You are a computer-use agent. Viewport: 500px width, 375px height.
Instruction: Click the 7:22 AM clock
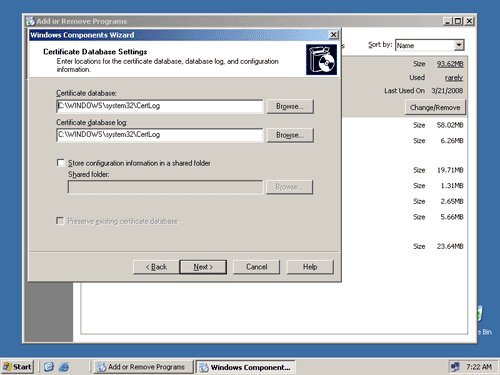coord(479,367)
